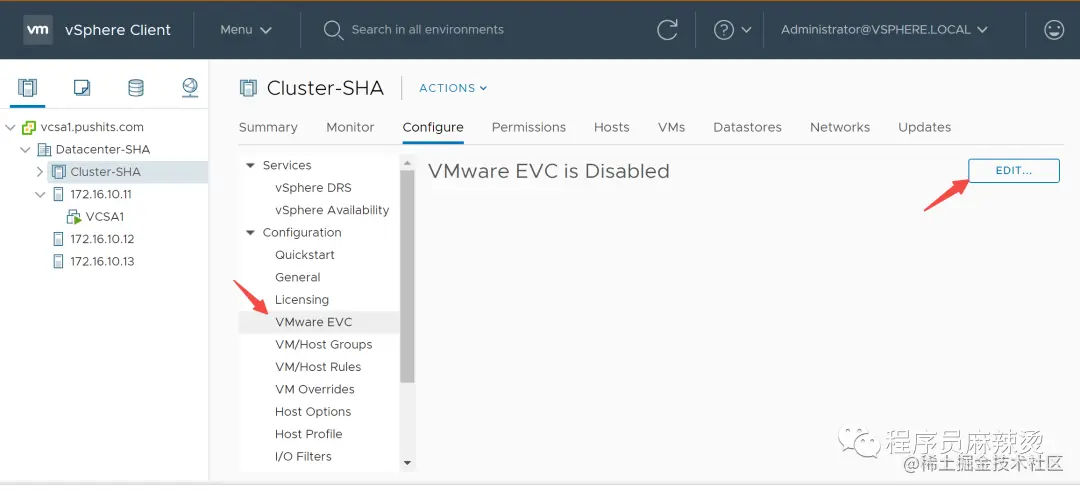Click the configuration list scrollbar thumb
The width and height of the screenshot is (1080, 490).
(407, 276)
